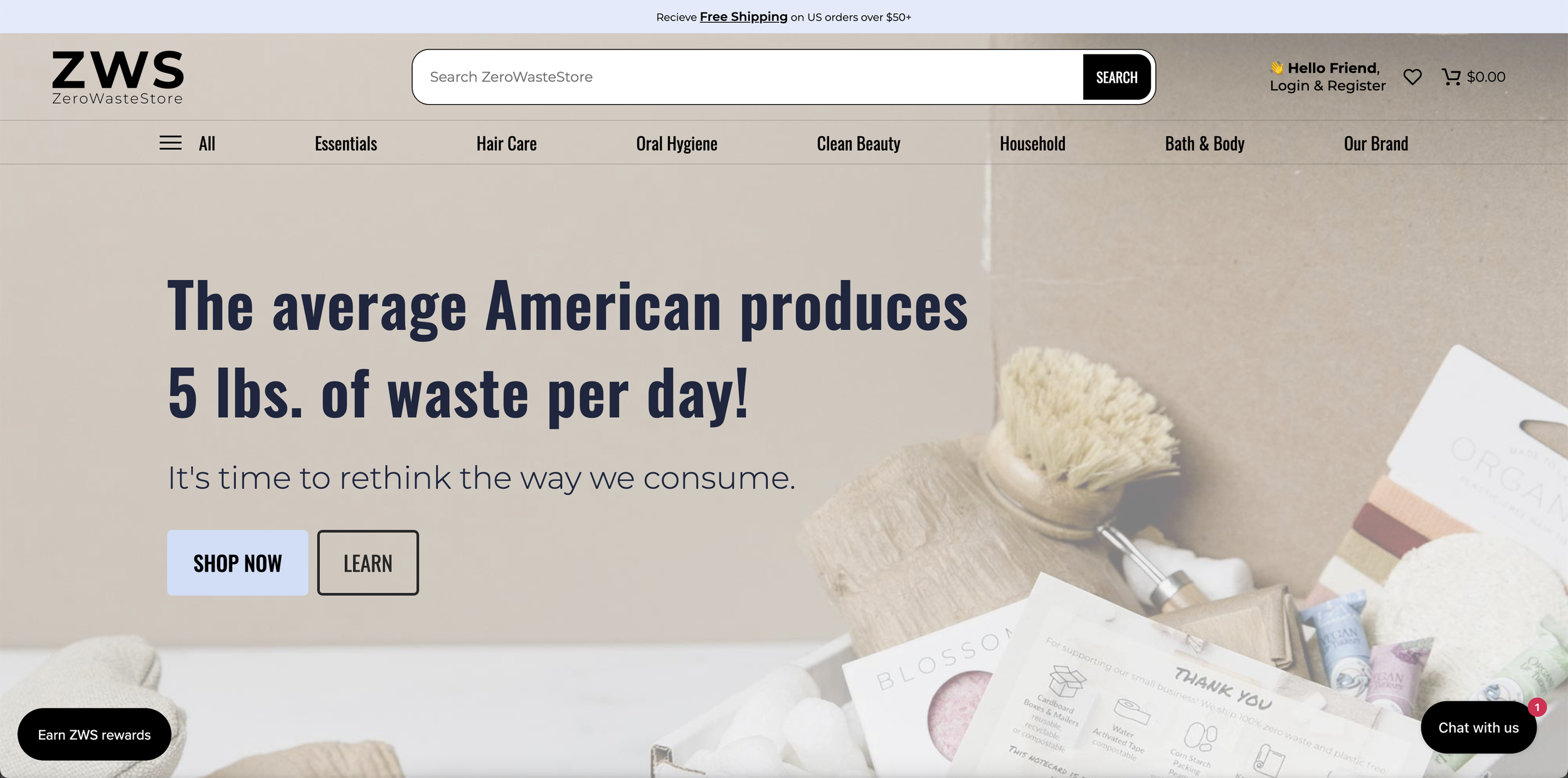1568x778 pixels.
Task: Go to Clean Beauty category
Action: pyautogui.click(x=858, y=144)
